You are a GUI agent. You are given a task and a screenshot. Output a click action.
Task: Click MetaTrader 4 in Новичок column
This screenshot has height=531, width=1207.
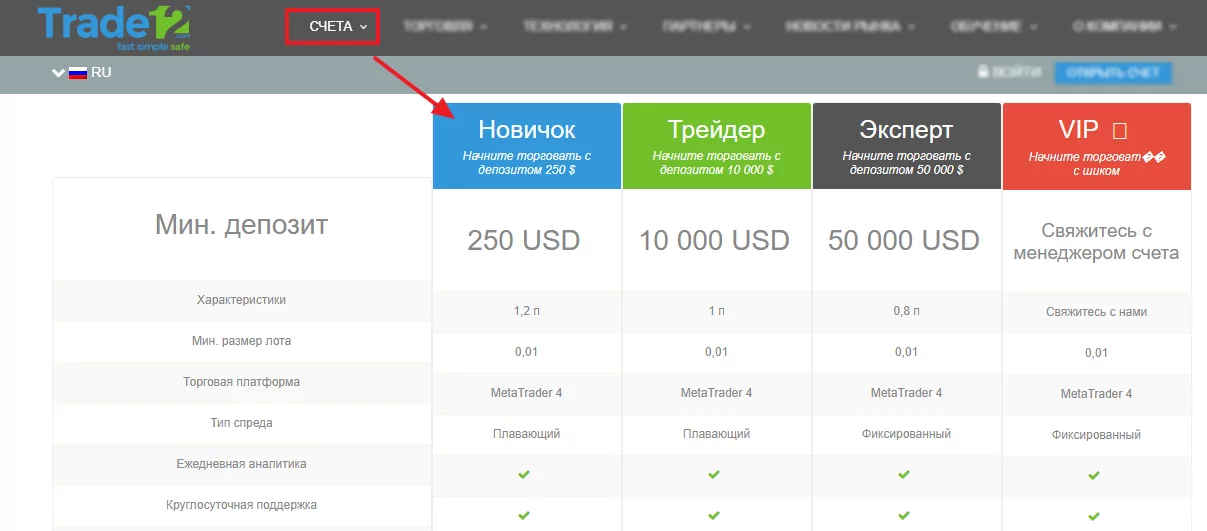[527, 393]
